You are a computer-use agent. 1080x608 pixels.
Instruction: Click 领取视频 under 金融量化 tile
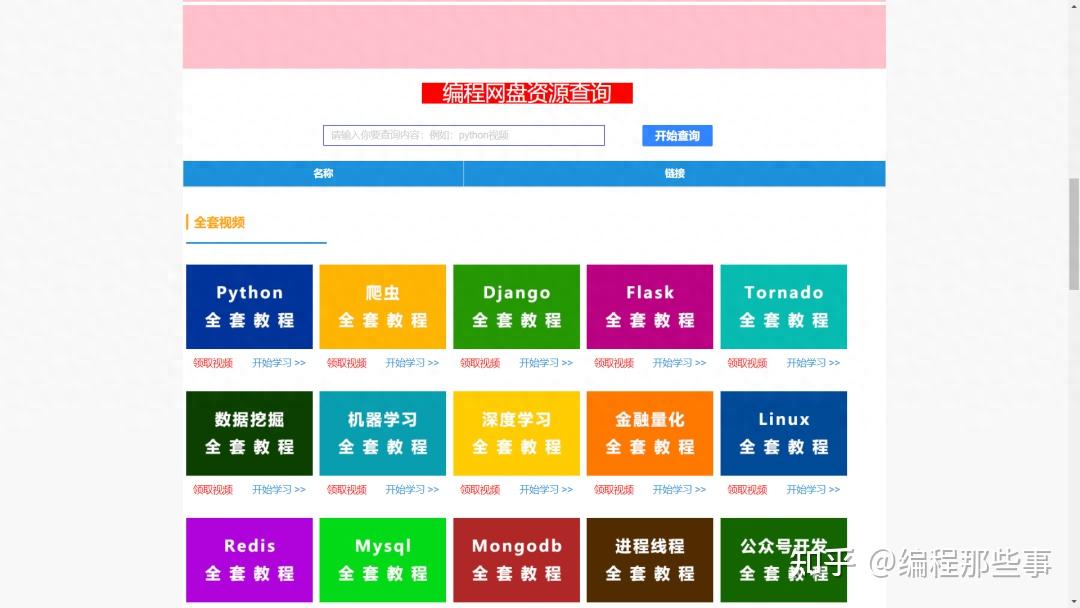pos(614,490)
